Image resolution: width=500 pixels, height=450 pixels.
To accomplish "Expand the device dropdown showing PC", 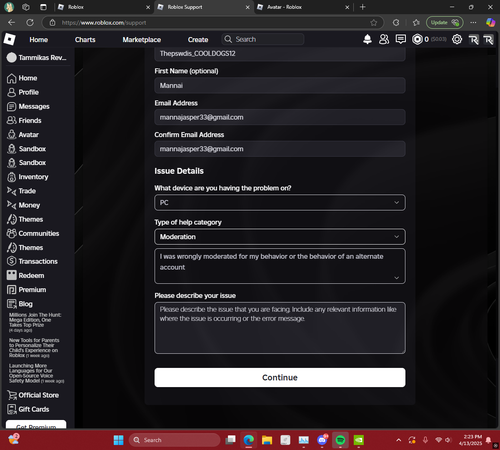I will [280, 202].
